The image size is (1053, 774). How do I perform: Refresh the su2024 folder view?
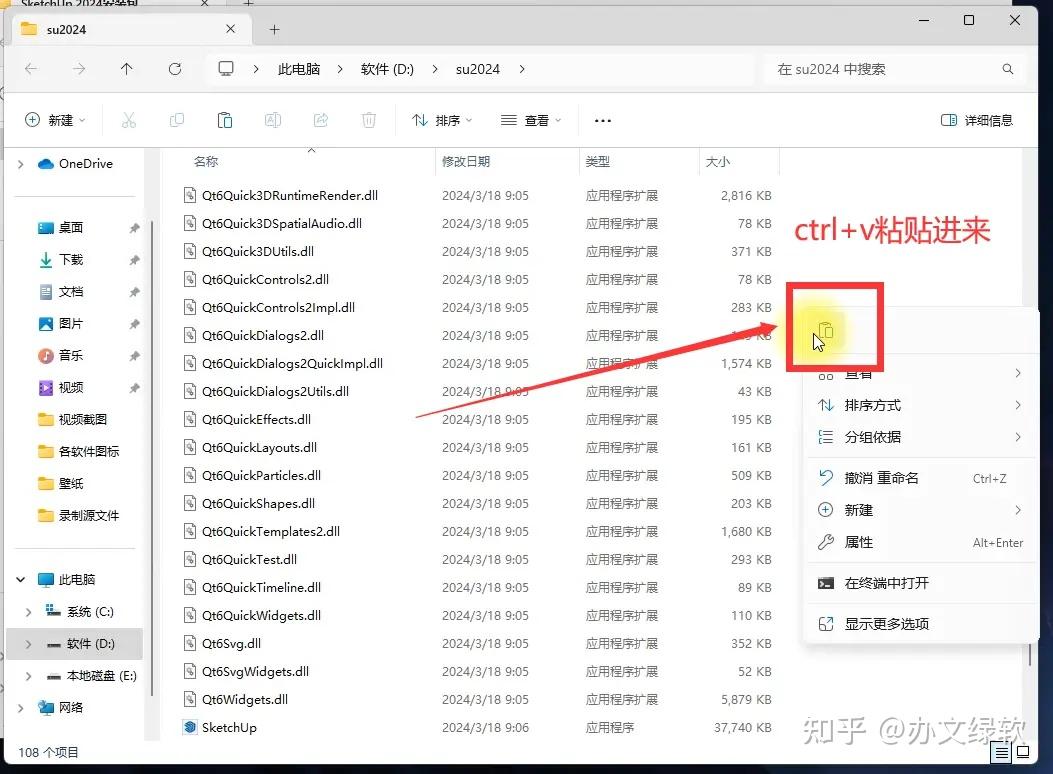tap(175, 68)
